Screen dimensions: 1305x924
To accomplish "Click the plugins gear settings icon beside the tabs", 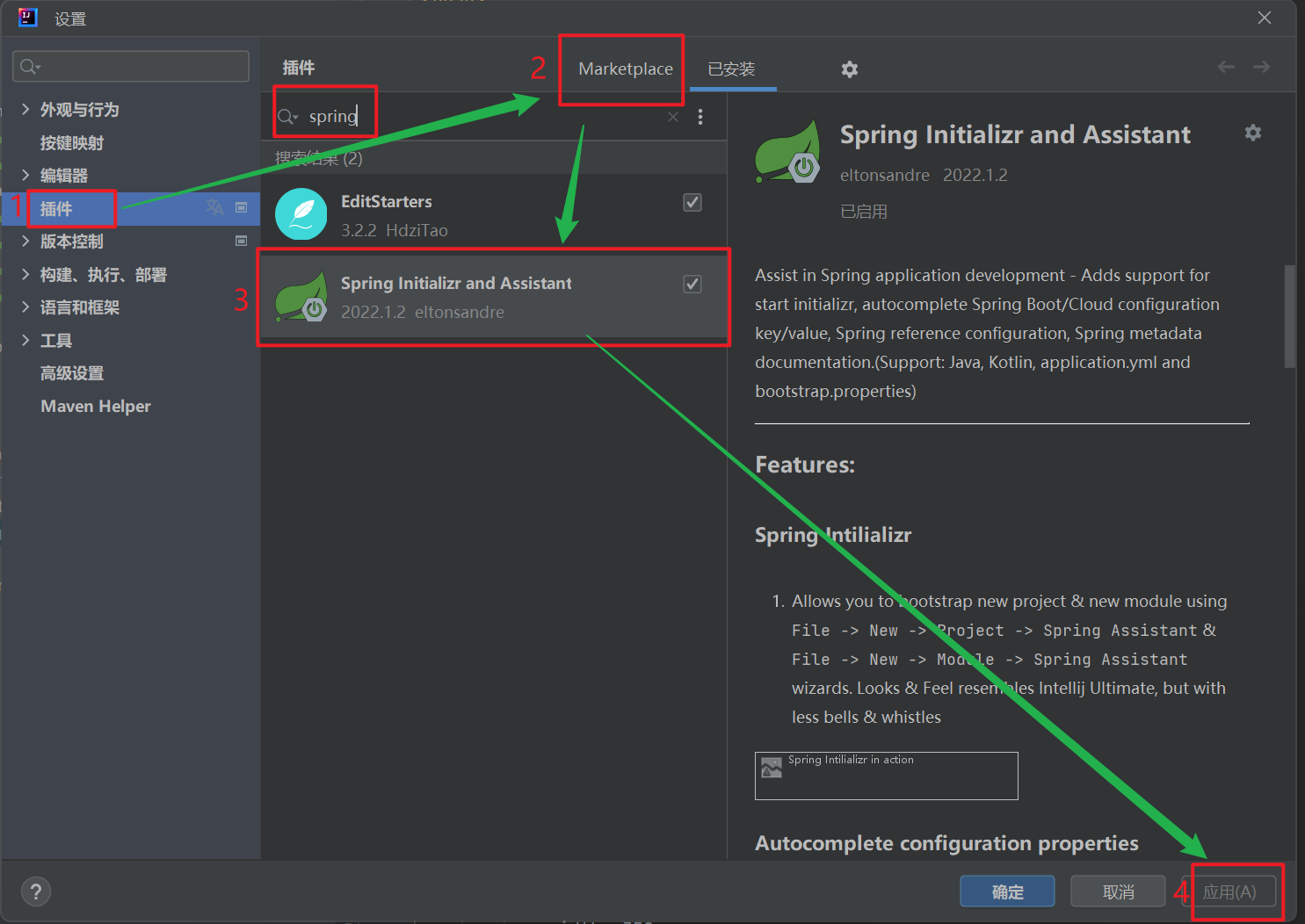I will (849, 69).
